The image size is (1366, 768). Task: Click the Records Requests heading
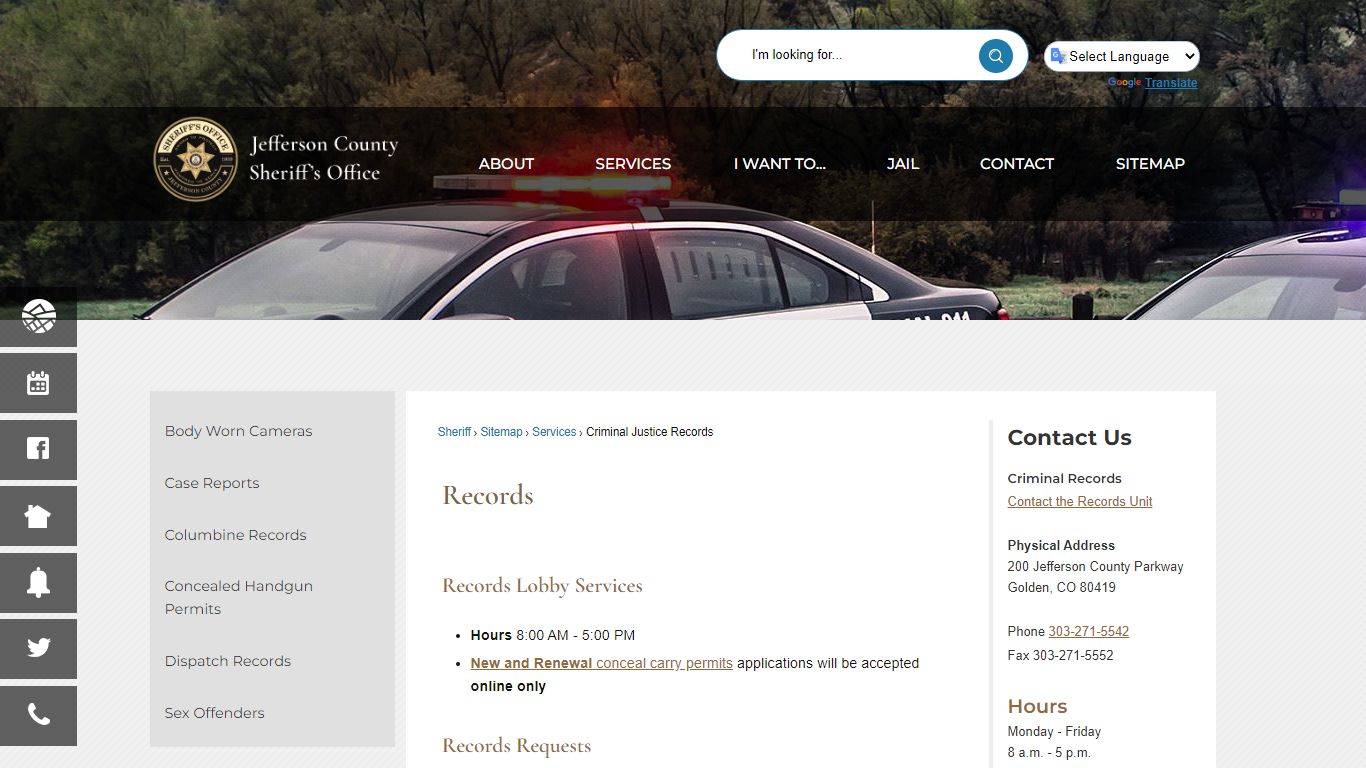point(516,746)
